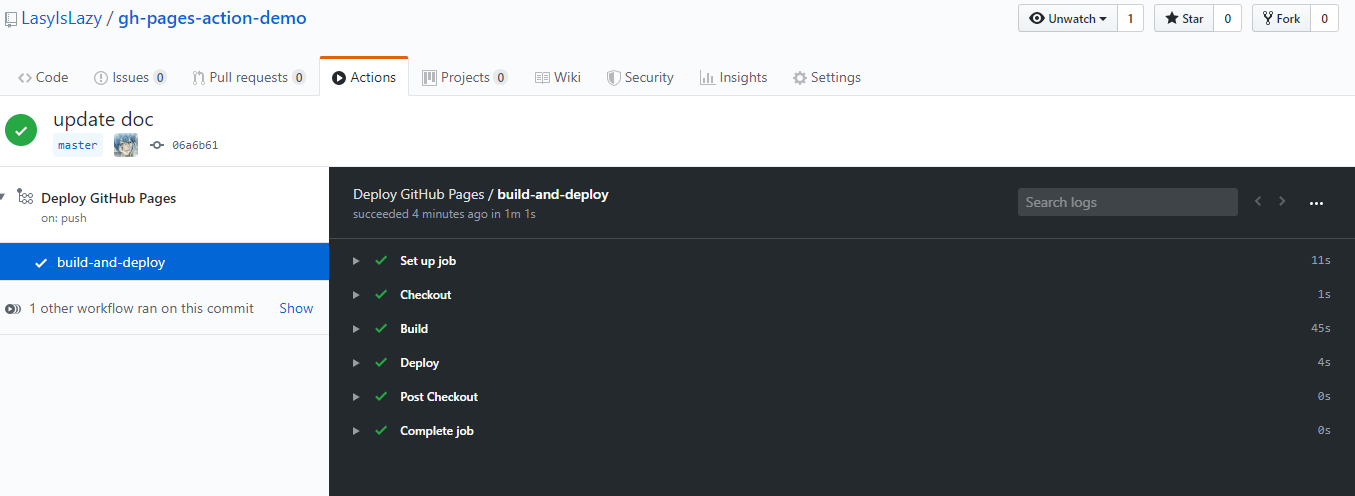Click the green check beside Deploy step
This screenshot has height=496, width=1355.
click(381, 363)
